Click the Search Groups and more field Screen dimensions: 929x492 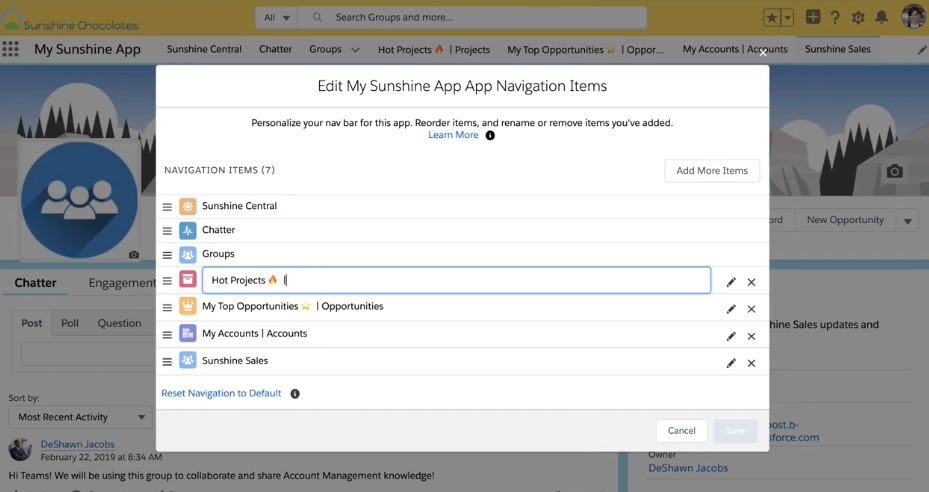point(472,18)
